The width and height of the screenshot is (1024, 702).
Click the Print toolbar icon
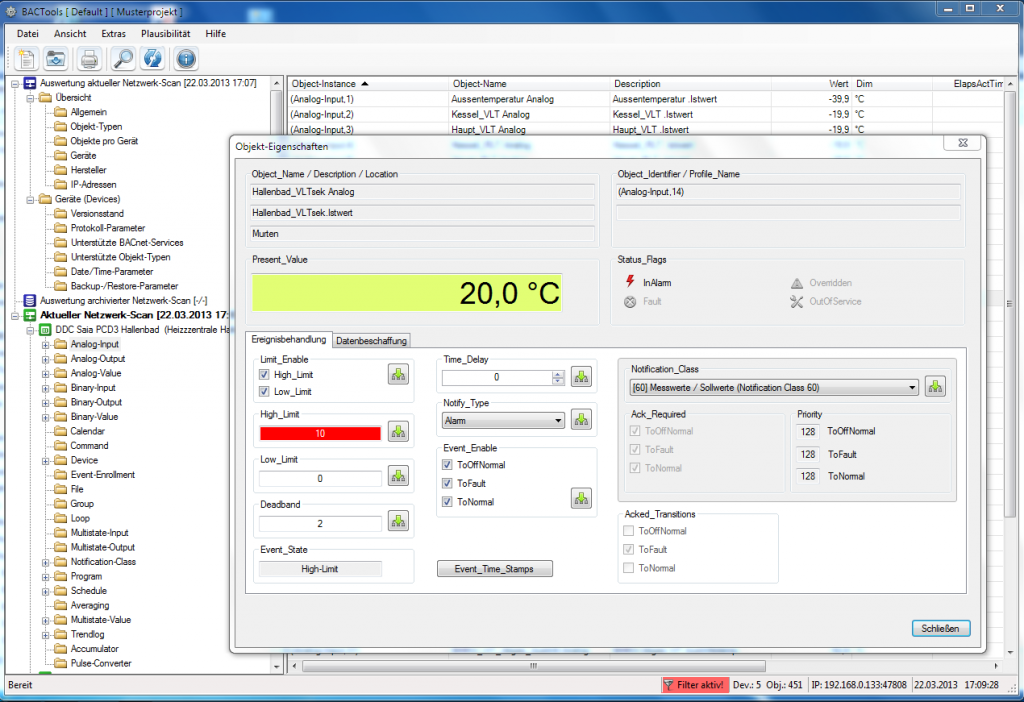tap(88, 58)
